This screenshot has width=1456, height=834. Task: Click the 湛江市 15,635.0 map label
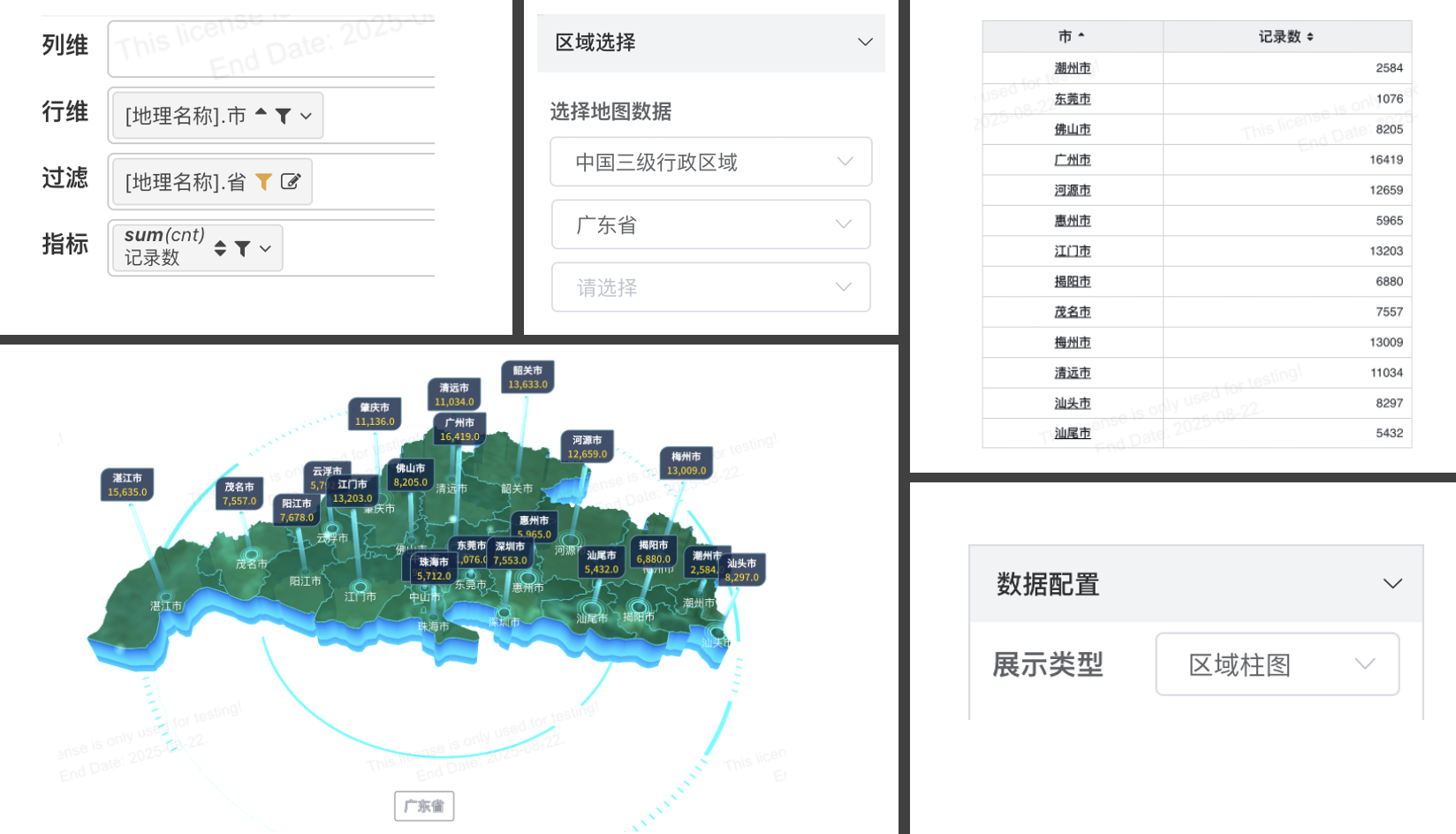tap(127, 485)
